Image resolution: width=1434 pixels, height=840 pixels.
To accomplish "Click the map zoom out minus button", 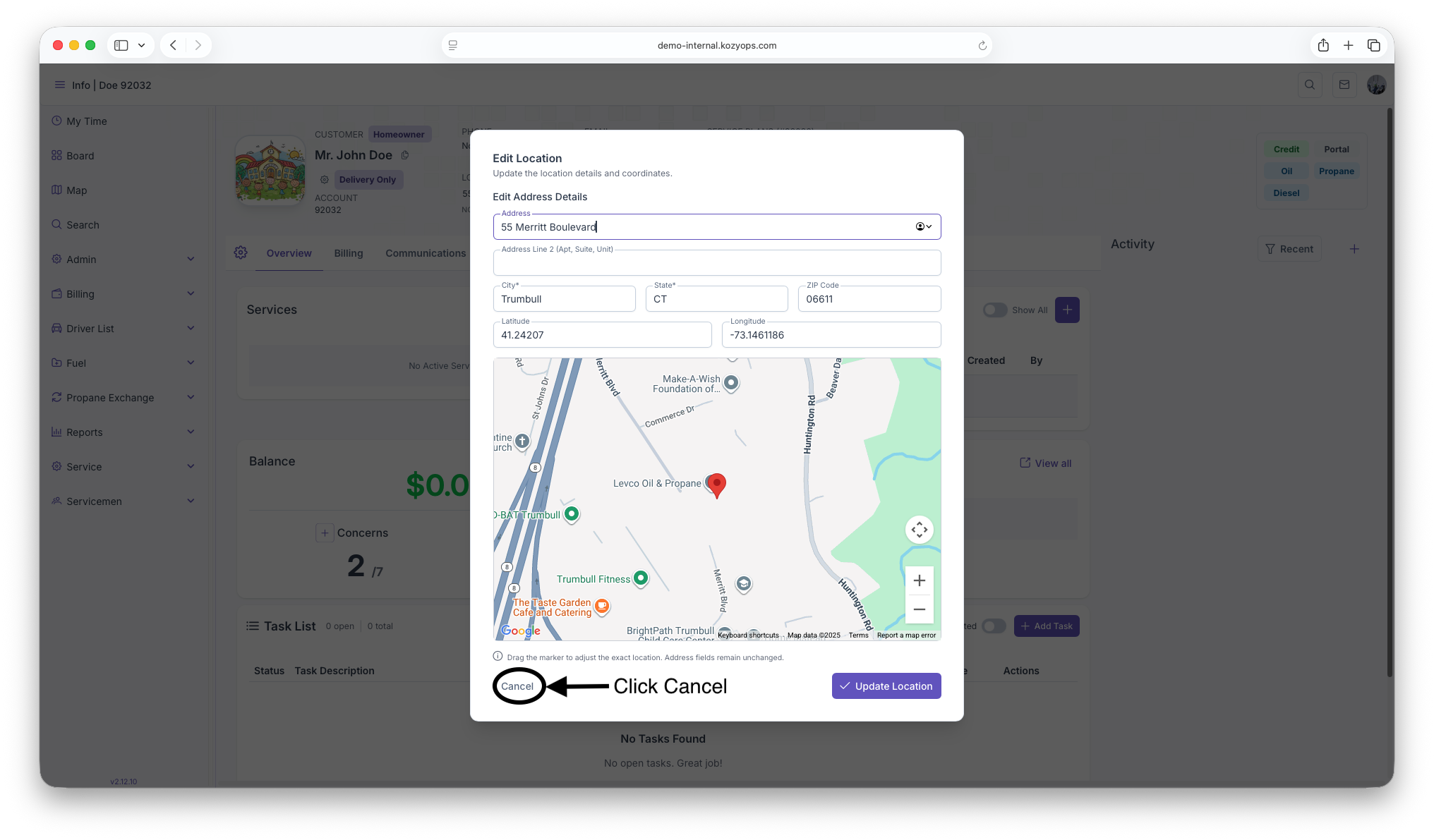I will tap(919, 609).
